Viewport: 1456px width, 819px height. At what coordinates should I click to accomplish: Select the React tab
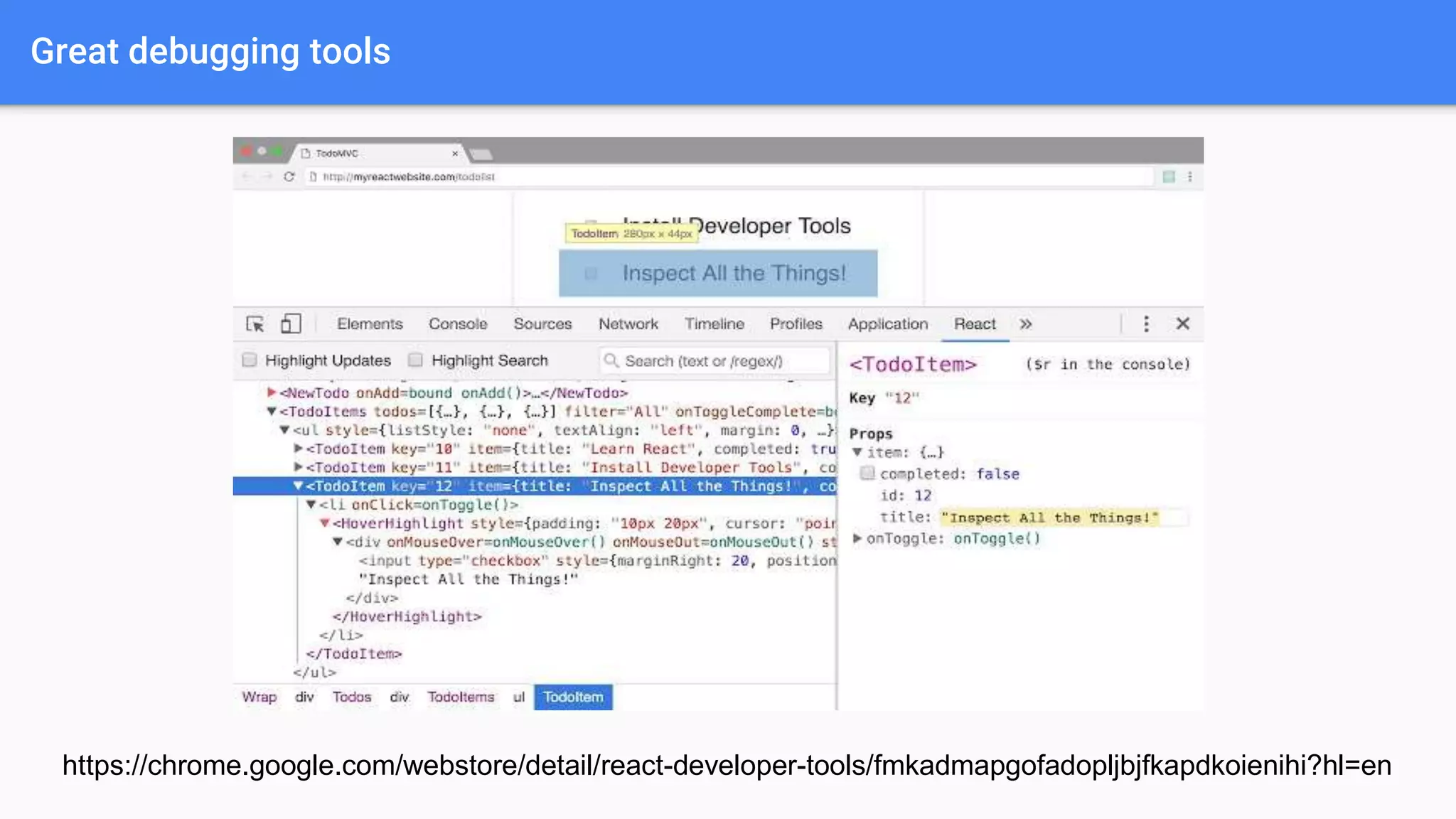click(975, 324)
